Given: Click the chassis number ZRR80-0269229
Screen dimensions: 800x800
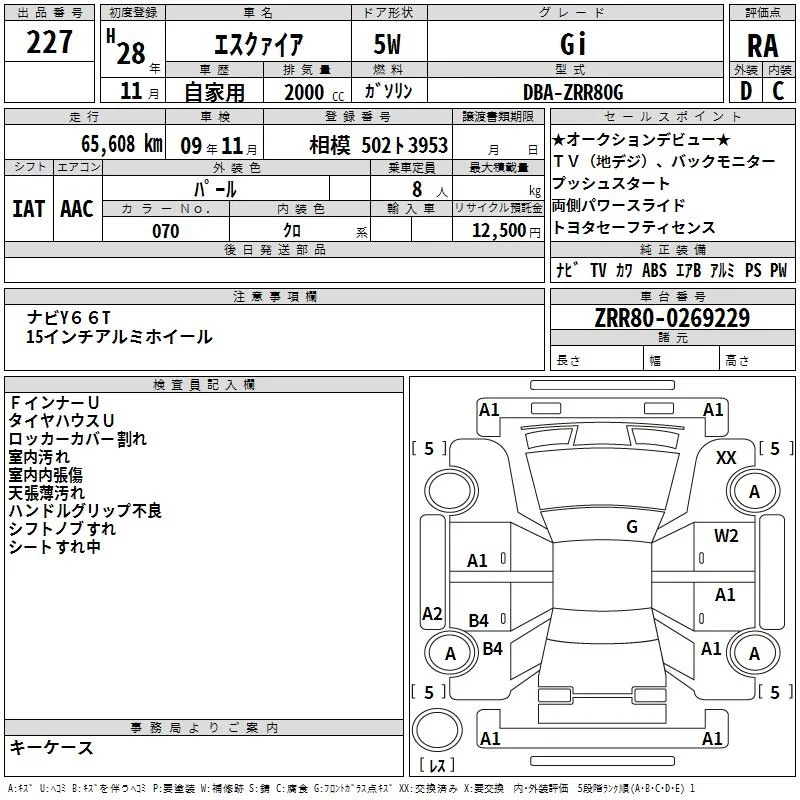Looking at the screenshot, I should [x=672, y=317].
